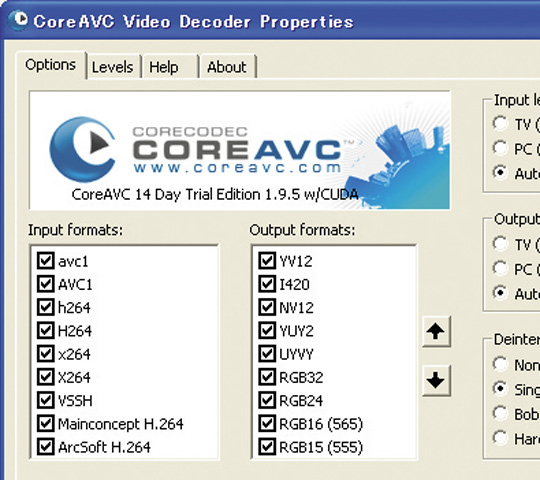540x480 pixels.
Task: Select Auto option under Input levels
Action: [x=500, y=173]
